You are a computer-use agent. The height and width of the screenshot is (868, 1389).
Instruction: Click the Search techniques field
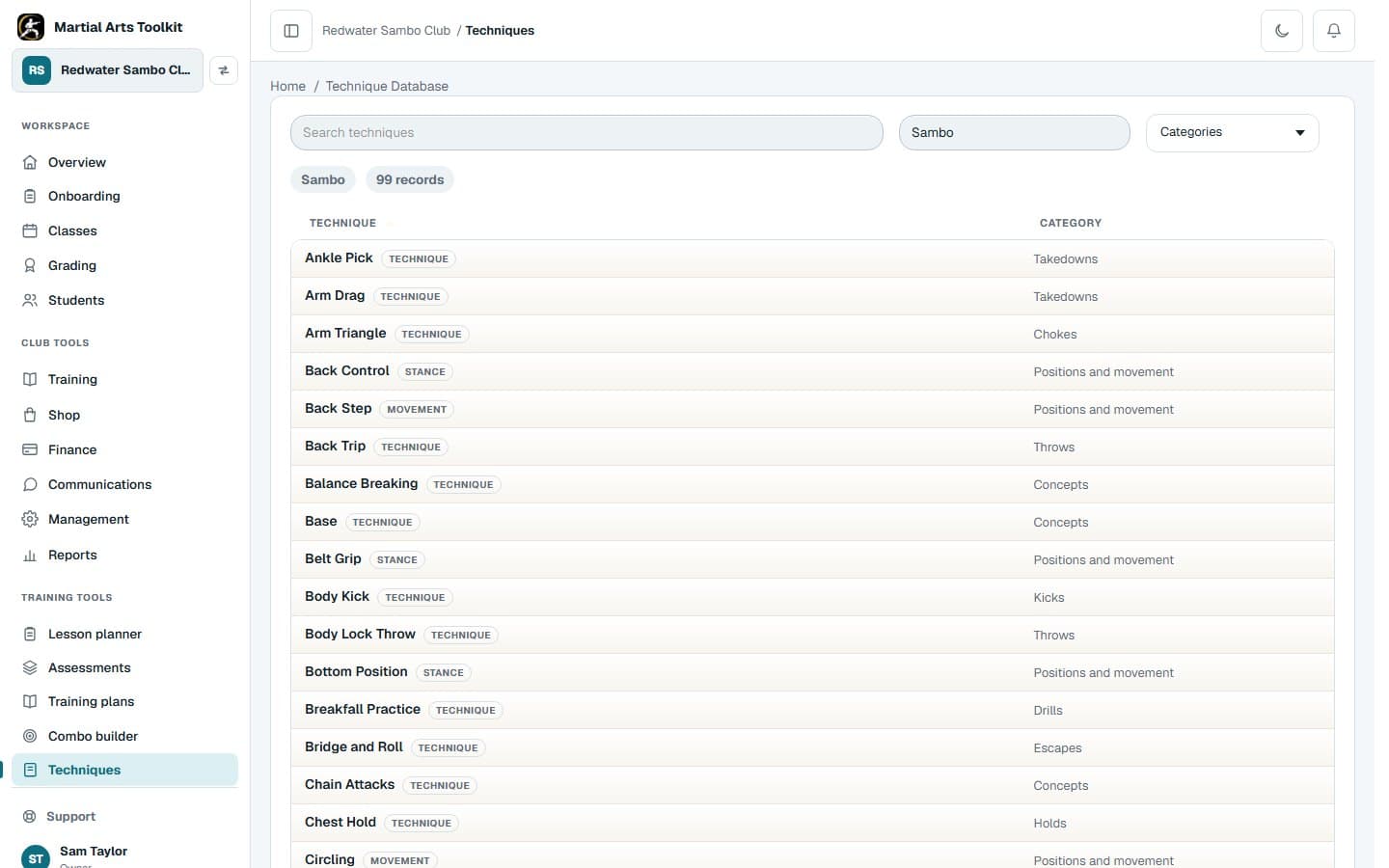[586, 132]
